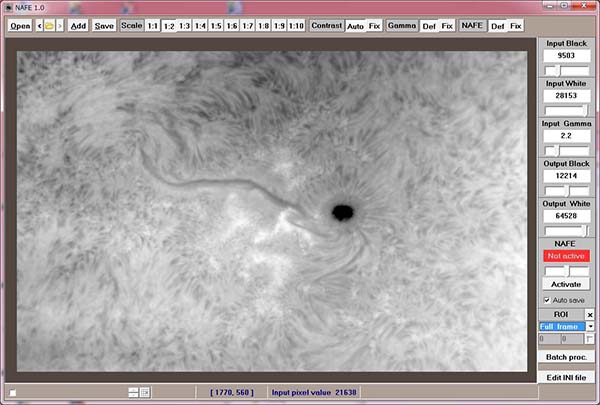Toggle the Auto save checkbox
This screenshot has width=600, height=405.
click(x=547, y=300)
